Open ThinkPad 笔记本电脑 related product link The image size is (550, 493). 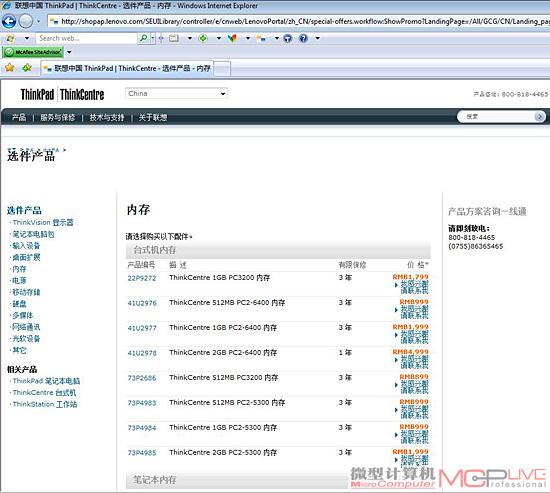click(46, 381)
